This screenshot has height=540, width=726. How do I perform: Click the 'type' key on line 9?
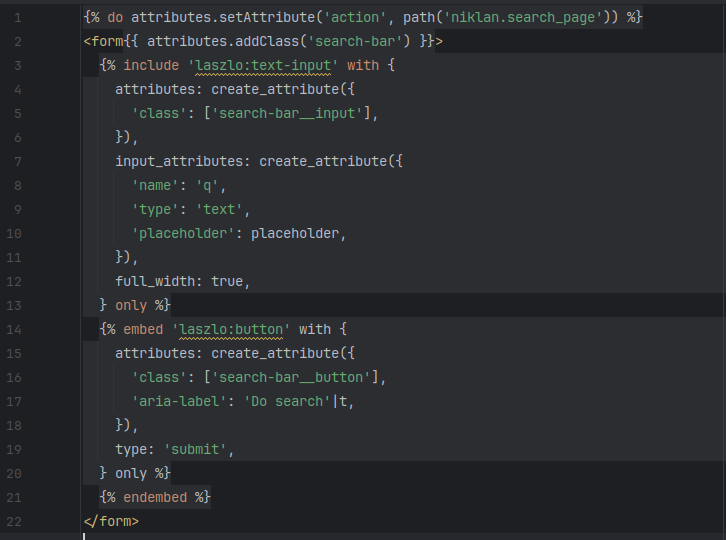click(155, 209)
